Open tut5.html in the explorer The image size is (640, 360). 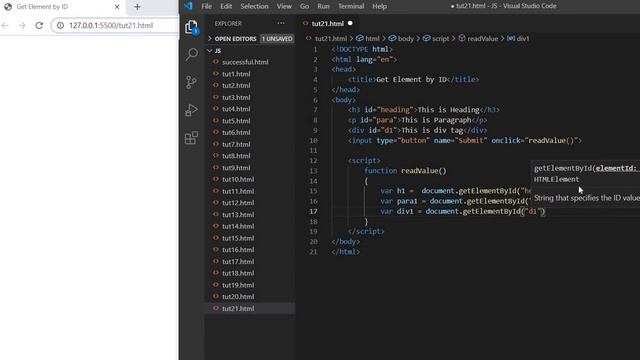tap(236, 121)
